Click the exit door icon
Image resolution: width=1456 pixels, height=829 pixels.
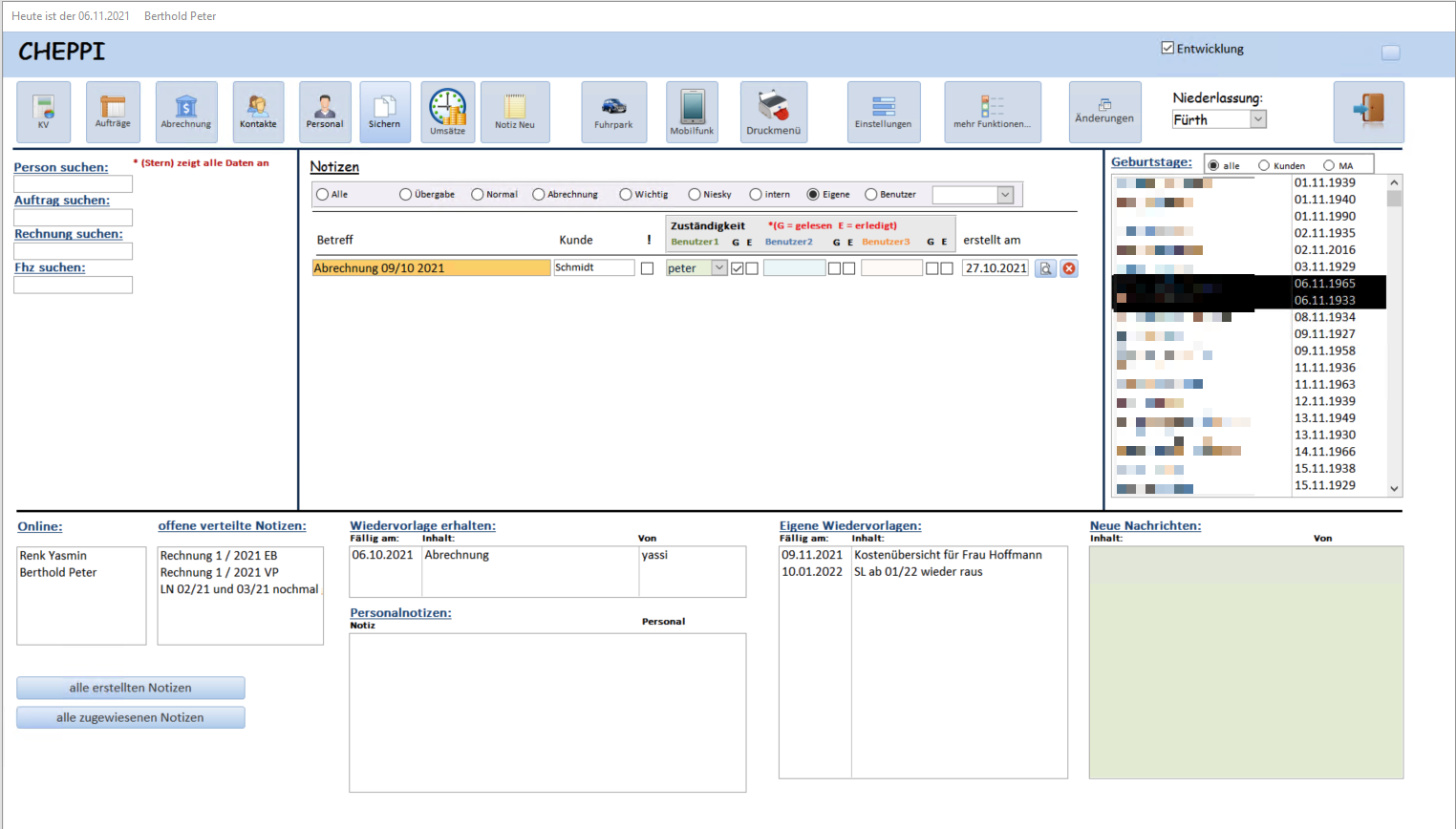[1369, 112]
